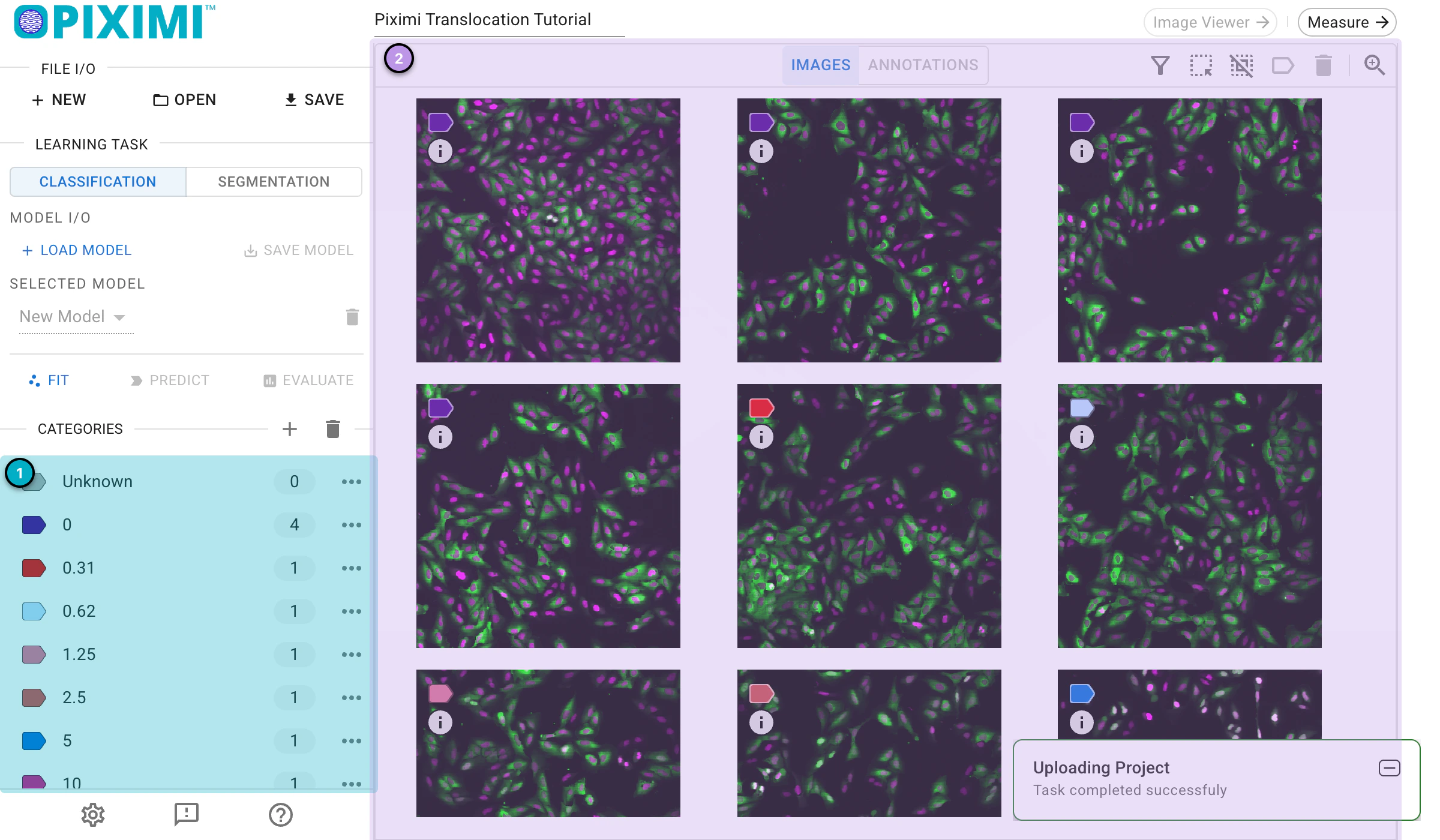The height and width of the screenshot is (840, 1440).
Task: Click the Piximi logo
Action: (114, 22)
